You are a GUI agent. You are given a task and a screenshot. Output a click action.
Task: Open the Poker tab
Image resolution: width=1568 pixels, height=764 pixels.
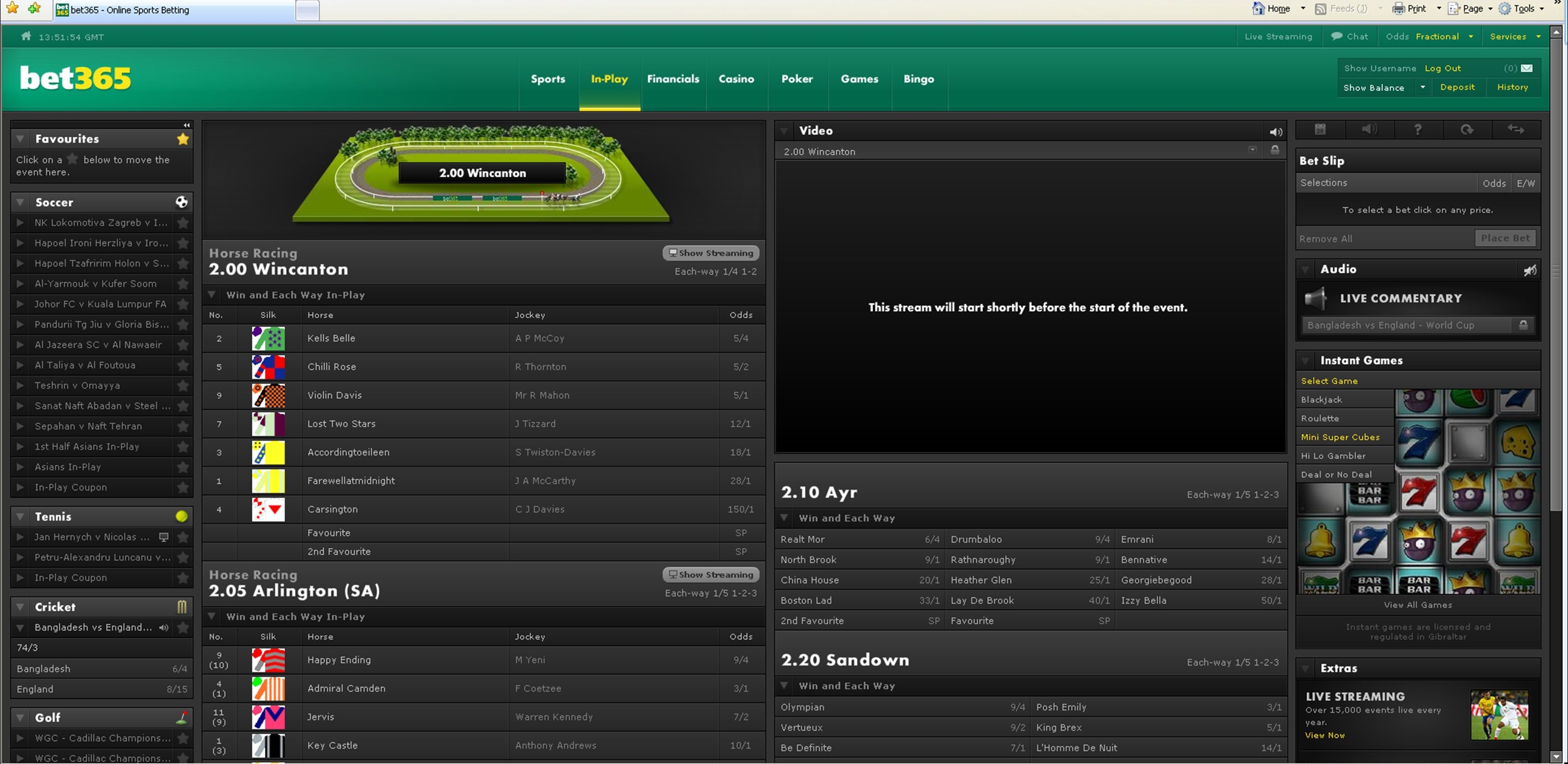tap(797, 79)
